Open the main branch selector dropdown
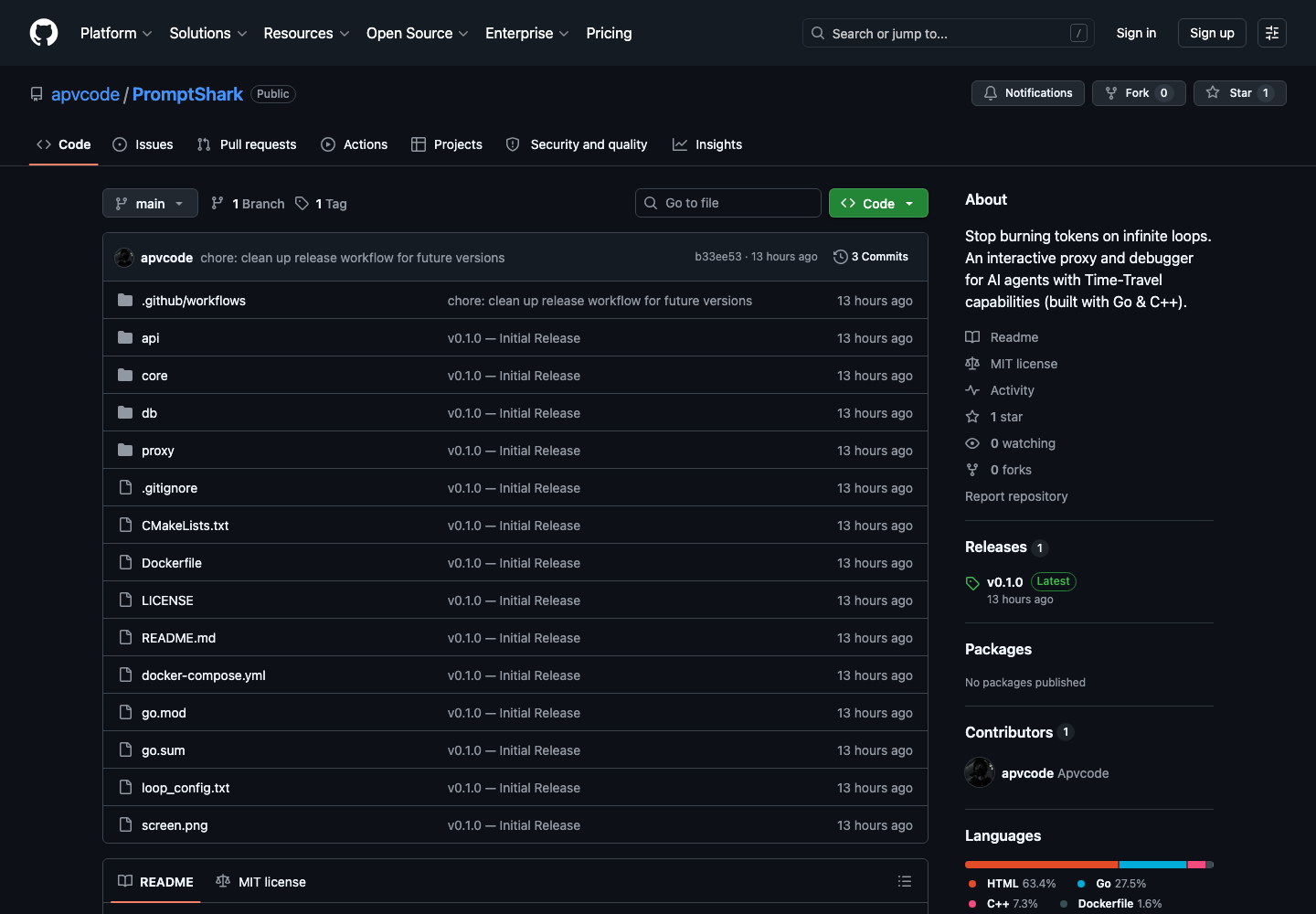The width and height of the screenshot is (1316, 914). pyautogui.click(x=150, y=203)
